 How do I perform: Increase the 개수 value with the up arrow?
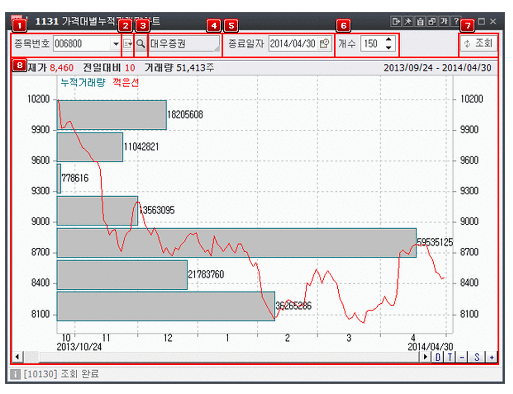[x=388, y=40]
